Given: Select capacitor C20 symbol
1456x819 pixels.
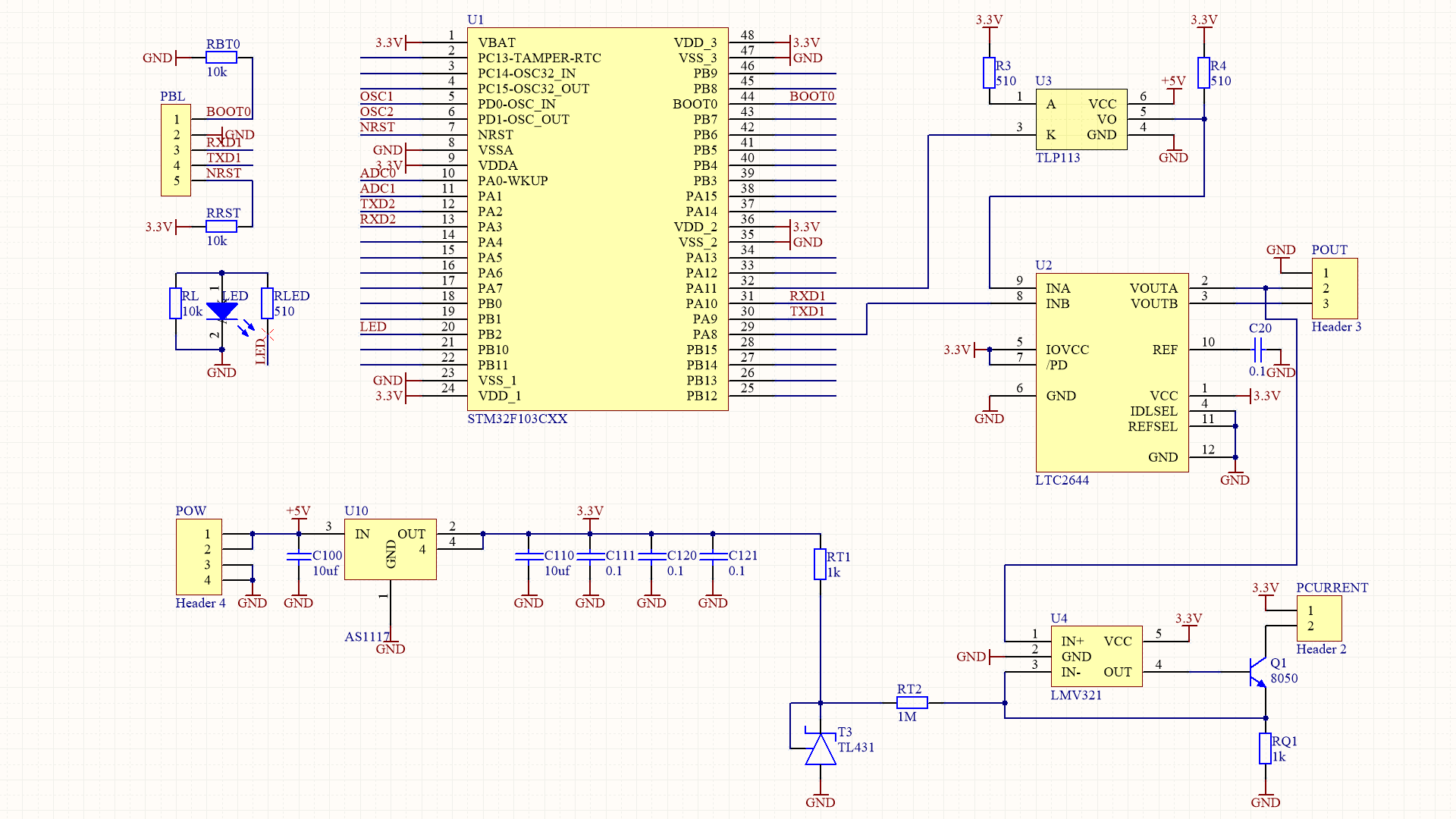Looking at the screenshot, I should pyautogui.click(x=1257, y=350).
